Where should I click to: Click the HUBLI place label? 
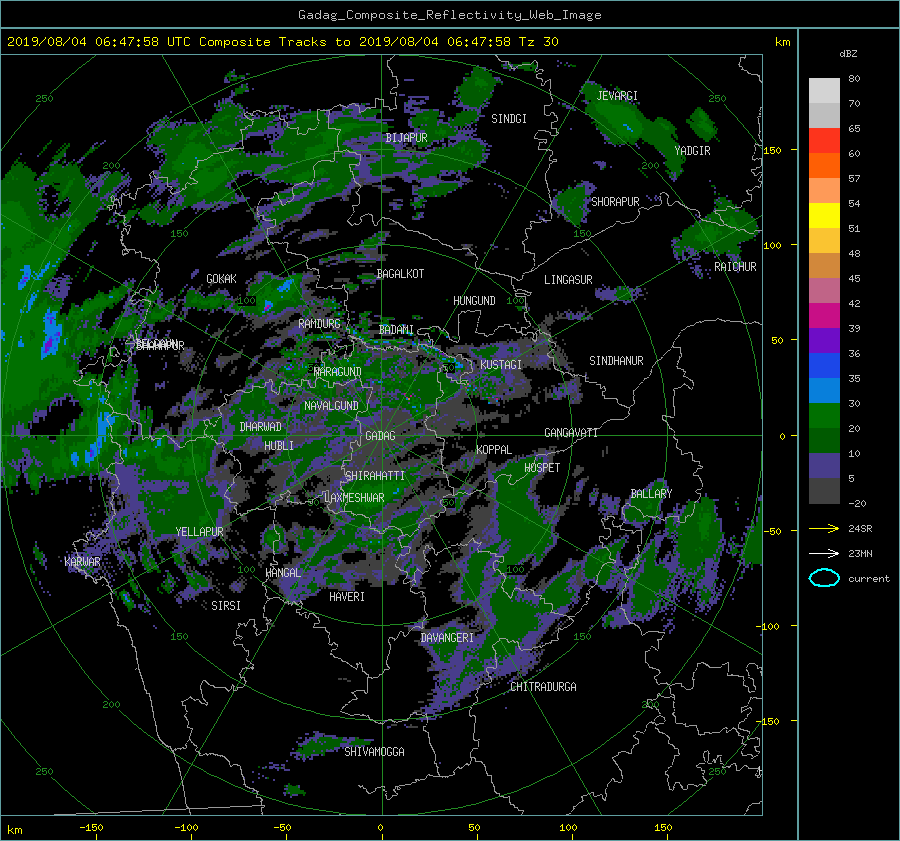click(279, 445)
